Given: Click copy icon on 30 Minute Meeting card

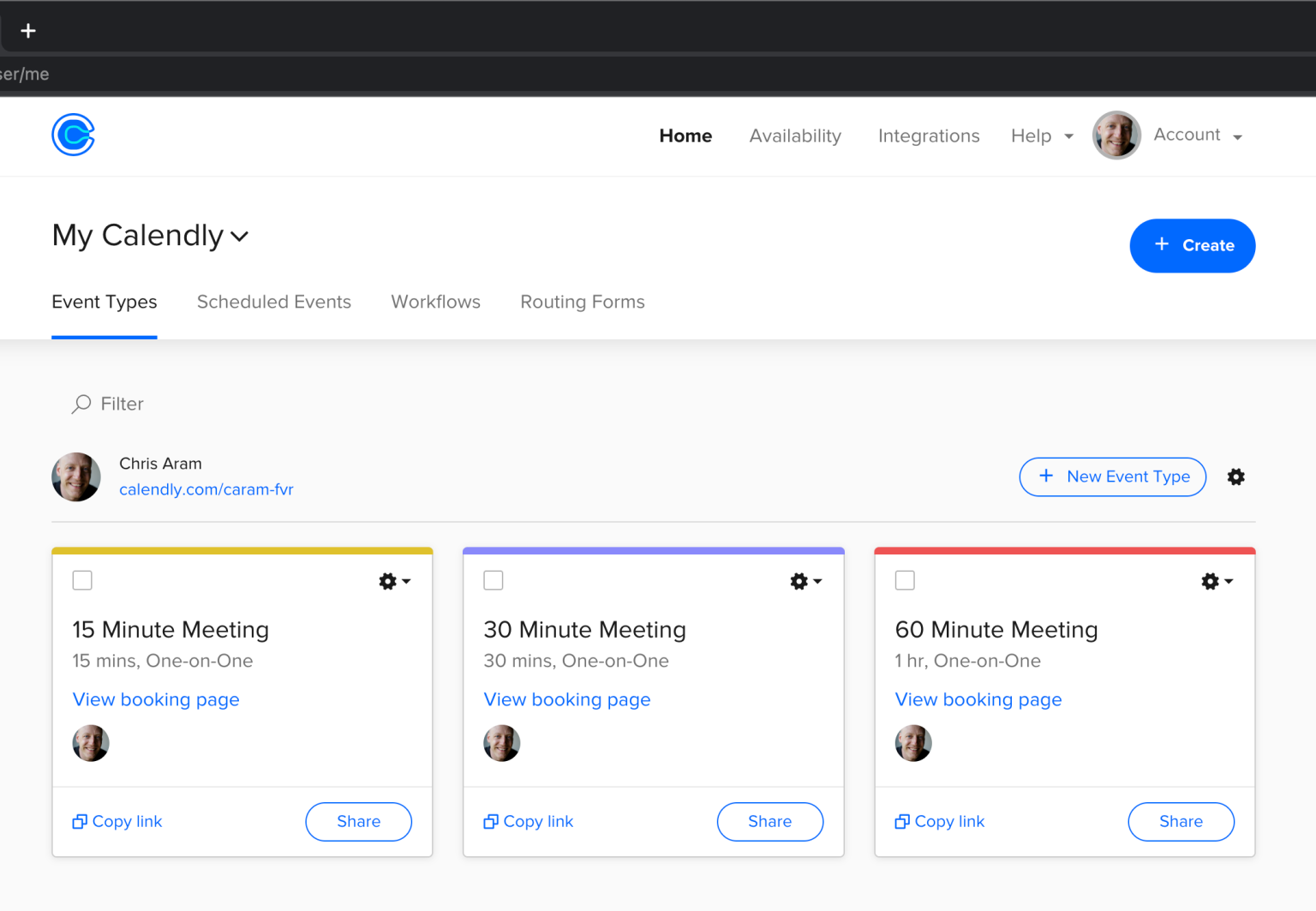Looking at the screenshot, I should [x=491, y=822].
